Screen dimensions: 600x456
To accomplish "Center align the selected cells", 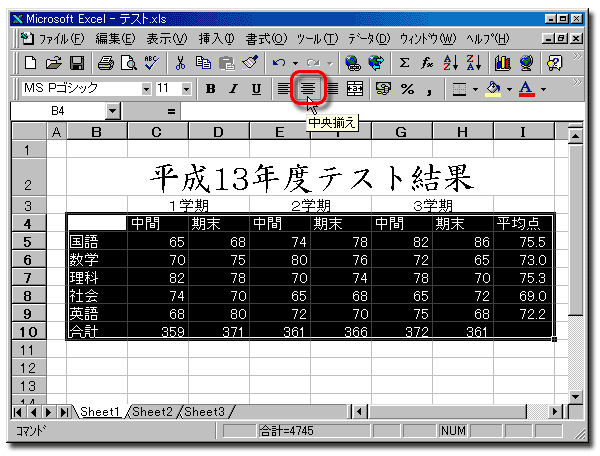I will tap(308, 89).
